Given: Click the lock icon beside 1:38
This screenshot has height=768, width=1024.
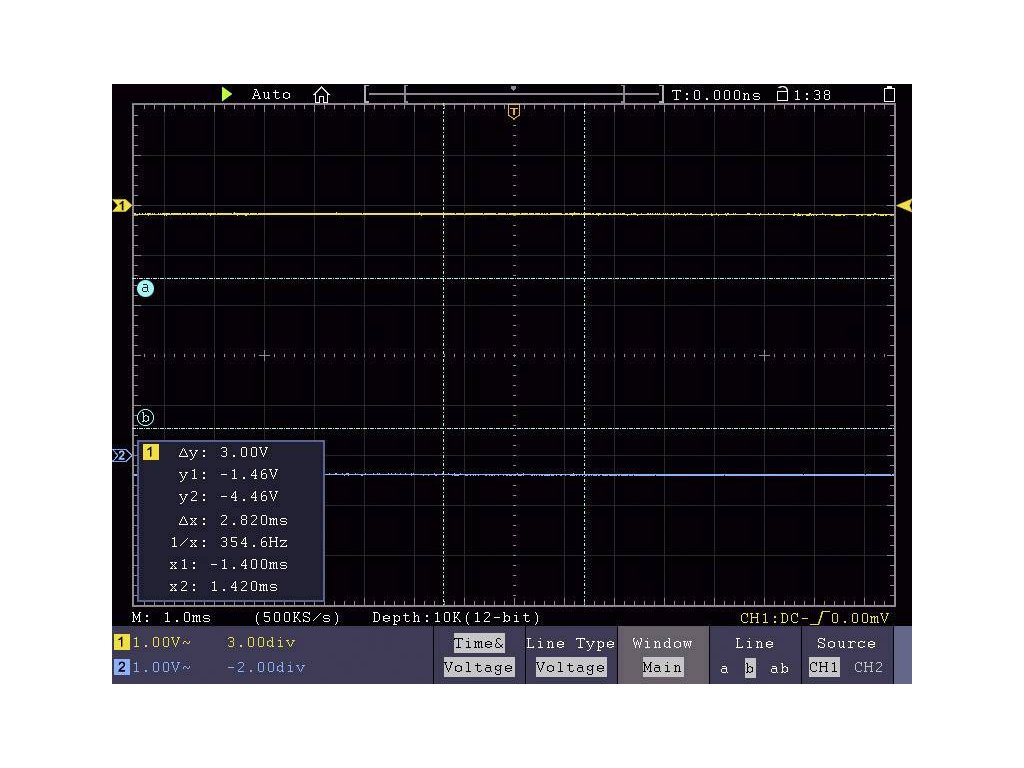Looking at the screenshot, I should pyautogui.click(x=782, y=94).
